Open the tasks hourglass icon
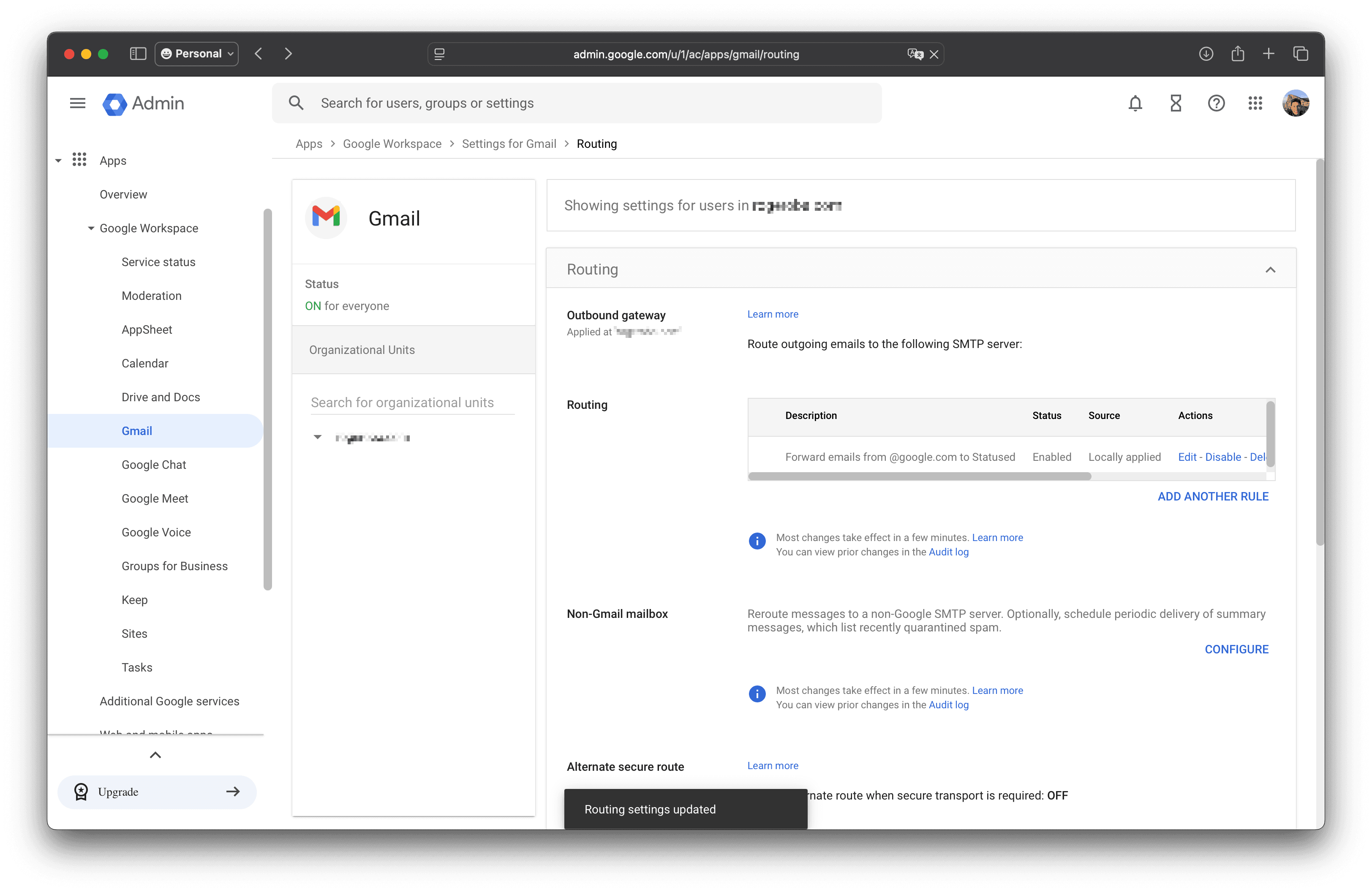The height and width of the screenshot is (892, 1372). click(x=1176, y=103)
